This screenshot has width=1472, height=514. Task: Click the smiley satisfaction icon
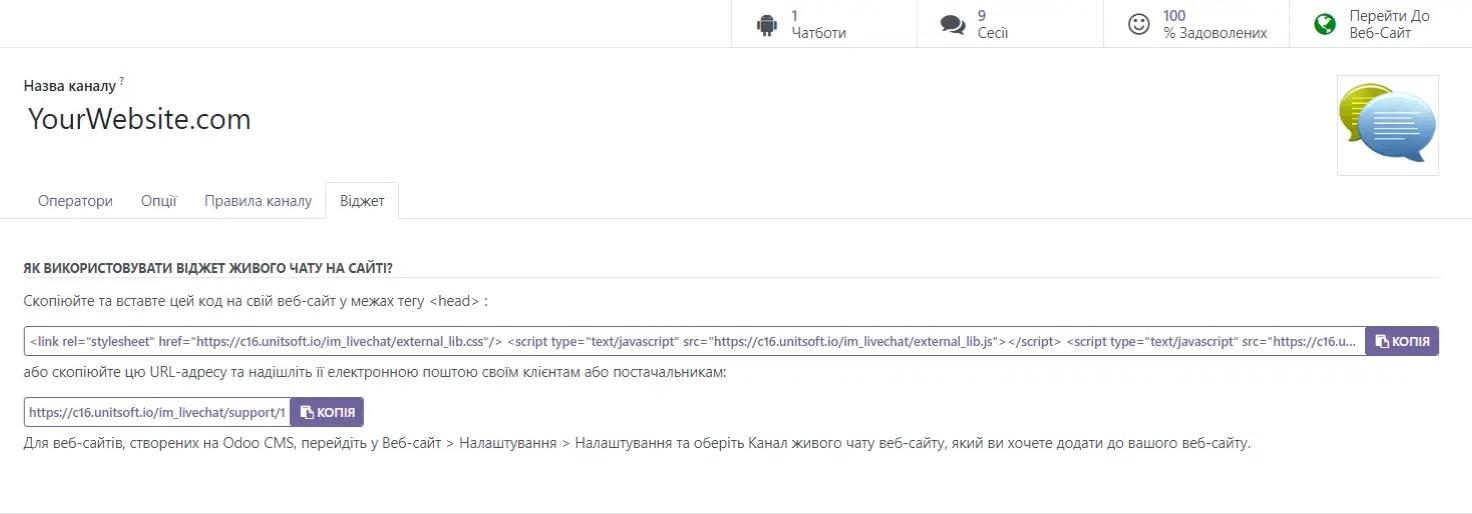coord(1139,24)
